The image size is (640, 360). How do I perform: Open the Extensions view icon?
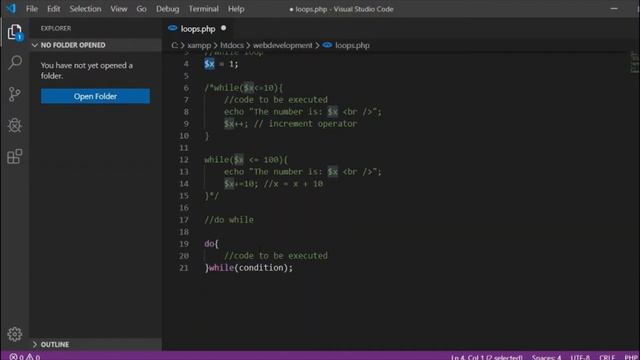click(15, 156)
